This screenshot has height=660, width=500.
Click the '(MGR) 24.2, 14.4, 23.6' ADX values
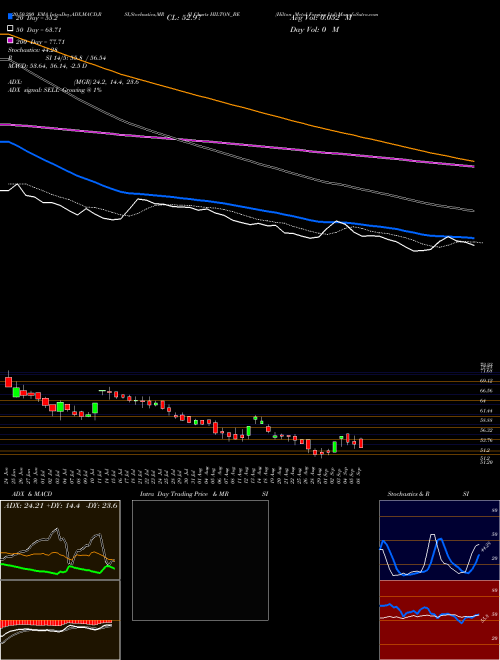coord(106,82)
